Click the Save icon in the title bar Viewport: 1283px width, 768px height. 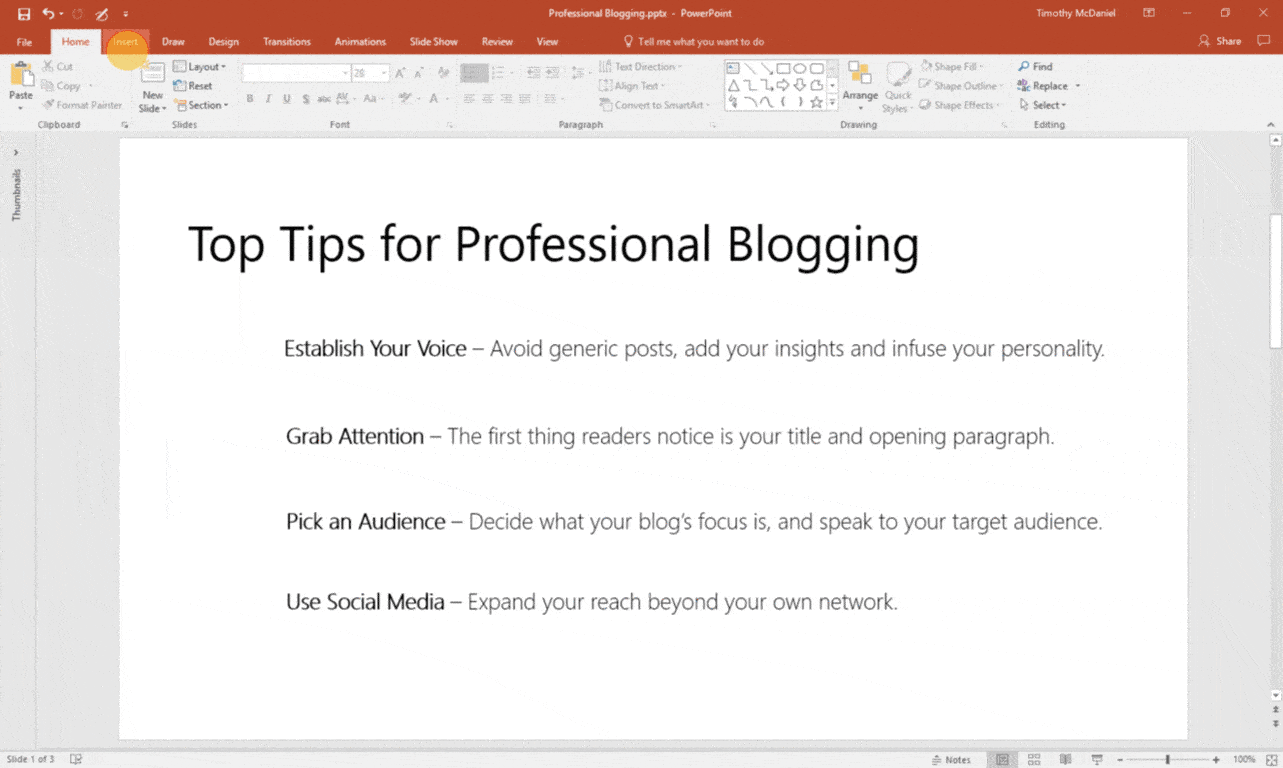pos(24,14)
